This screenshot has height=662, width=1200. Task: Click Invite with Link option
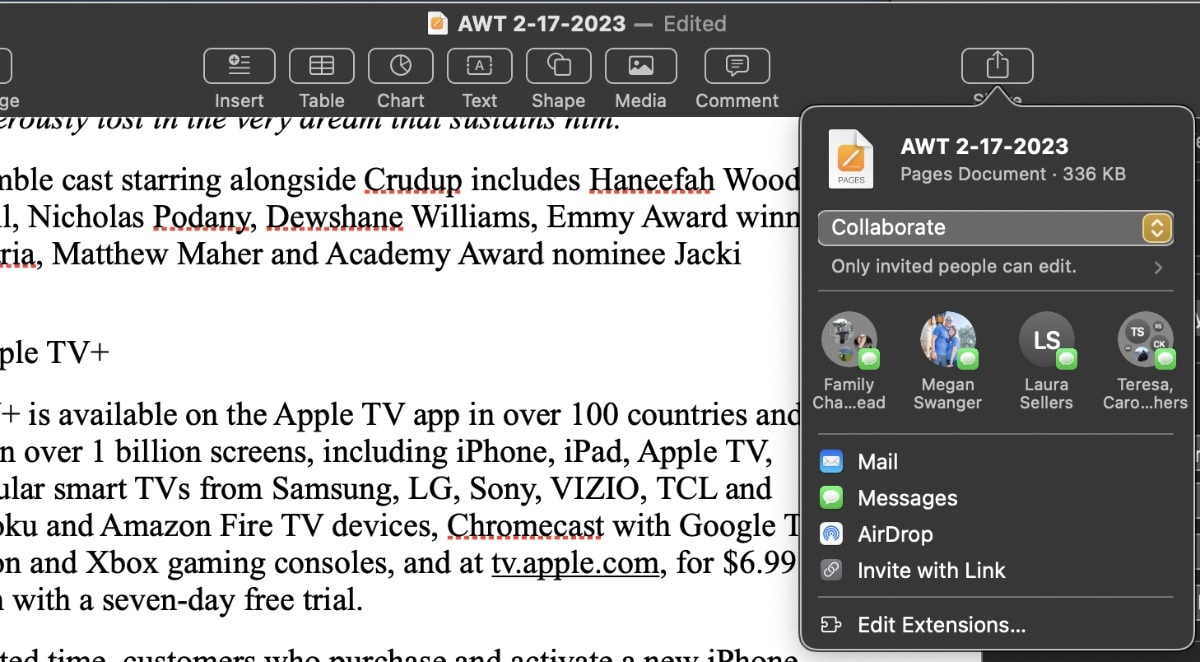pos(930,570)
